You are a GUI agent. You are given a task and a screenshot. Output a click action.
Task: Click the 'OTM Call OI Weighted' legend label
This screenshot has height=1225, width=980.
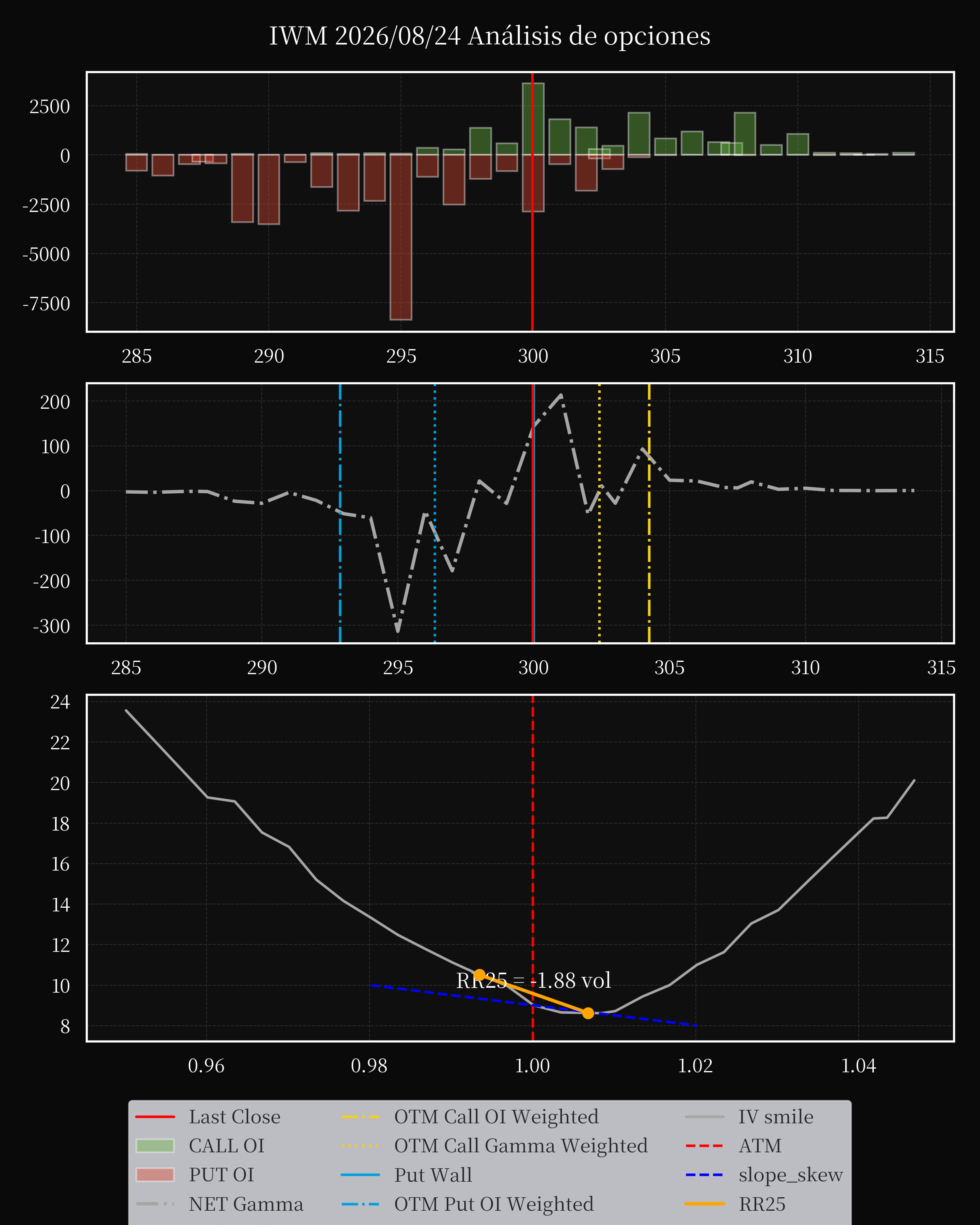(x=497, y=1116)
